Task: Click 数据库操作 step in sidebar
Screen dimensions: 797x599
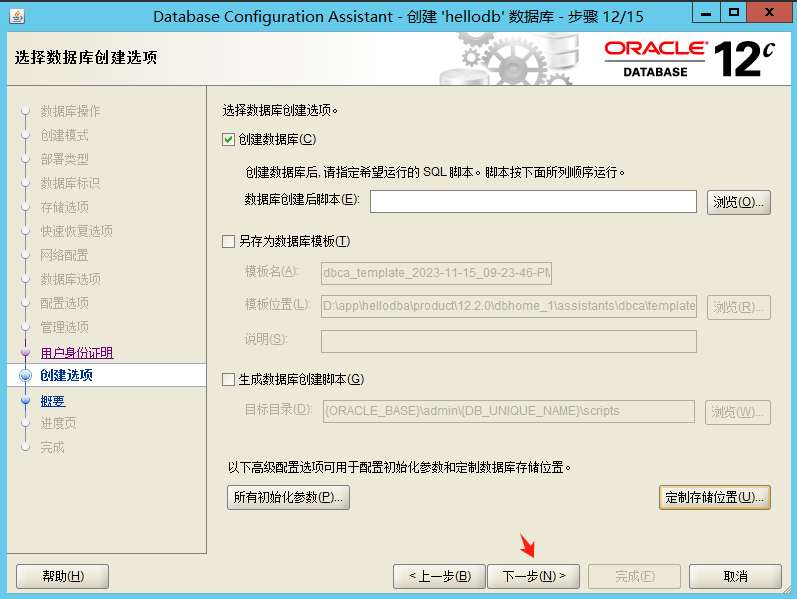Action: tap(70, 111)
